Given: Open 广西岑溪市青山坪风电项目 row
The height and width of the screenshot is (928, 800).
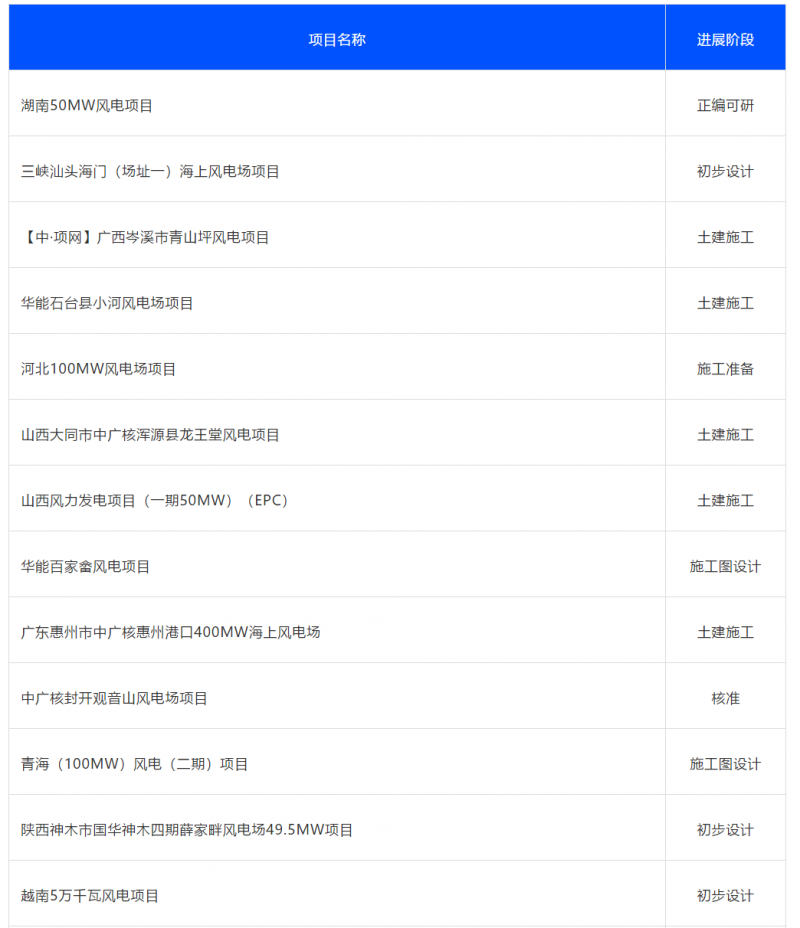Looking at the screenshot, I should tap(145, 237).
